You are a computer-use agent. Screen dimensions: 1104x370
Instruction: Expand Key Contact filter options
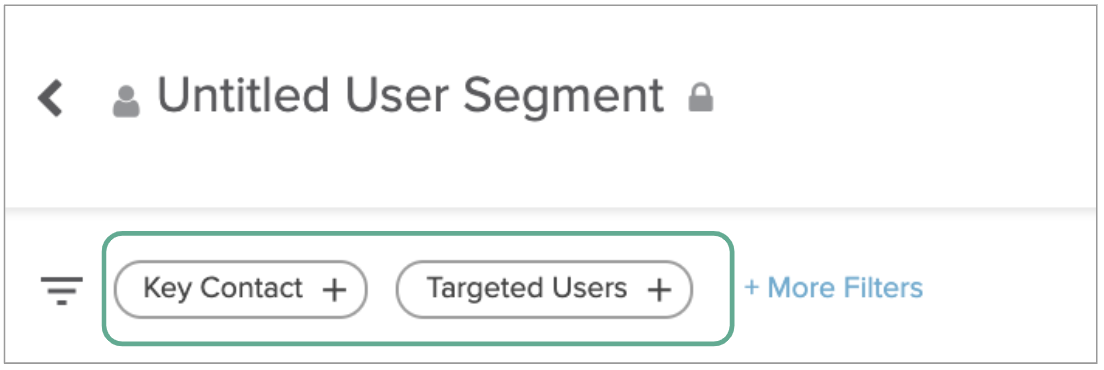point(334,290)
